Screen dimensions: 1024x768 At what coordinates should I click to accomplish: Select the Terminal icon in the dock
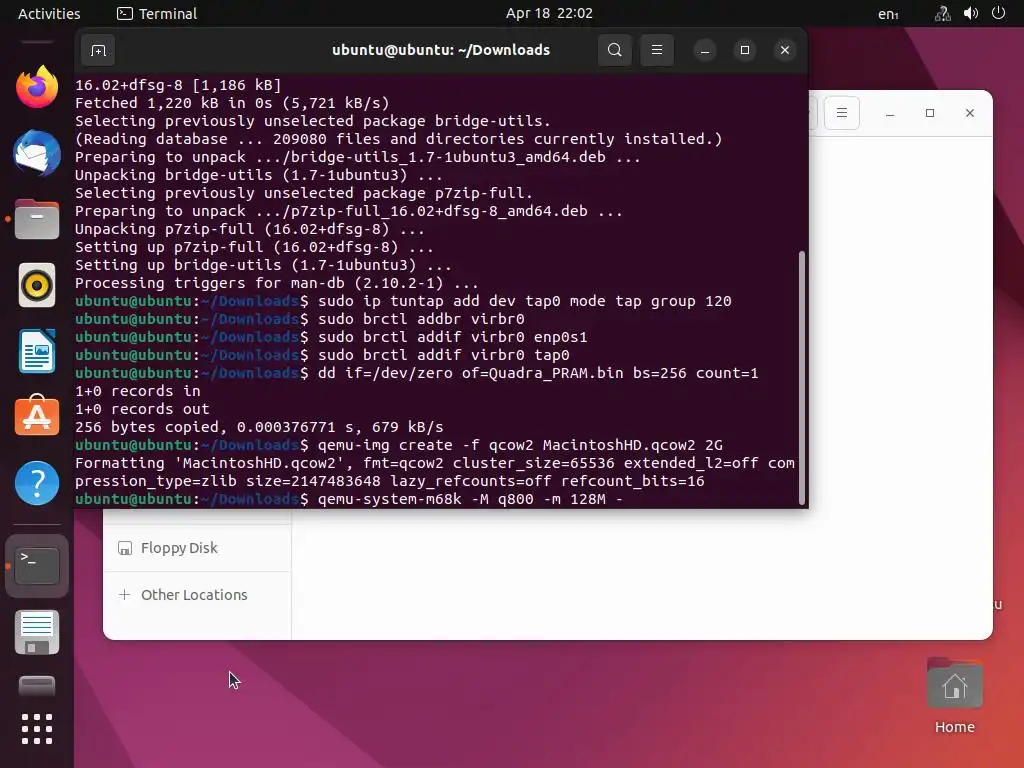pos(37,566)
